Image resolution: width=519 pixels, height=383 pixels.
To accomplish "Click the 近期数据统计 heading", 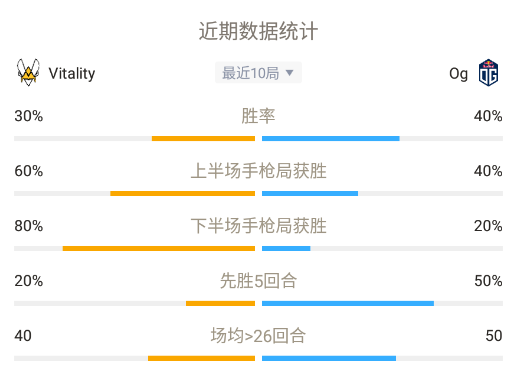I will coord(258,31).
